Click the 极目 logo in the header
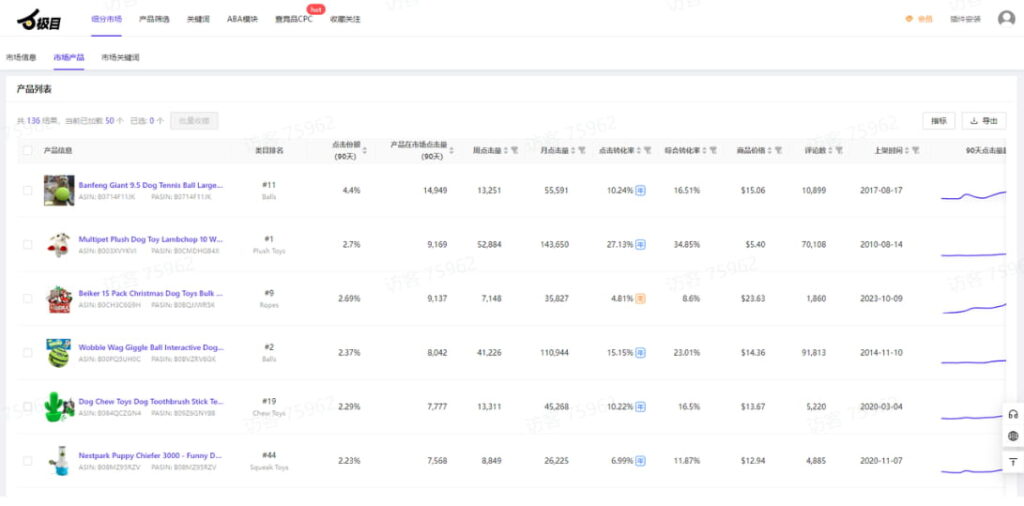This screenshot has width=1024, height=506. pos(39,18)
